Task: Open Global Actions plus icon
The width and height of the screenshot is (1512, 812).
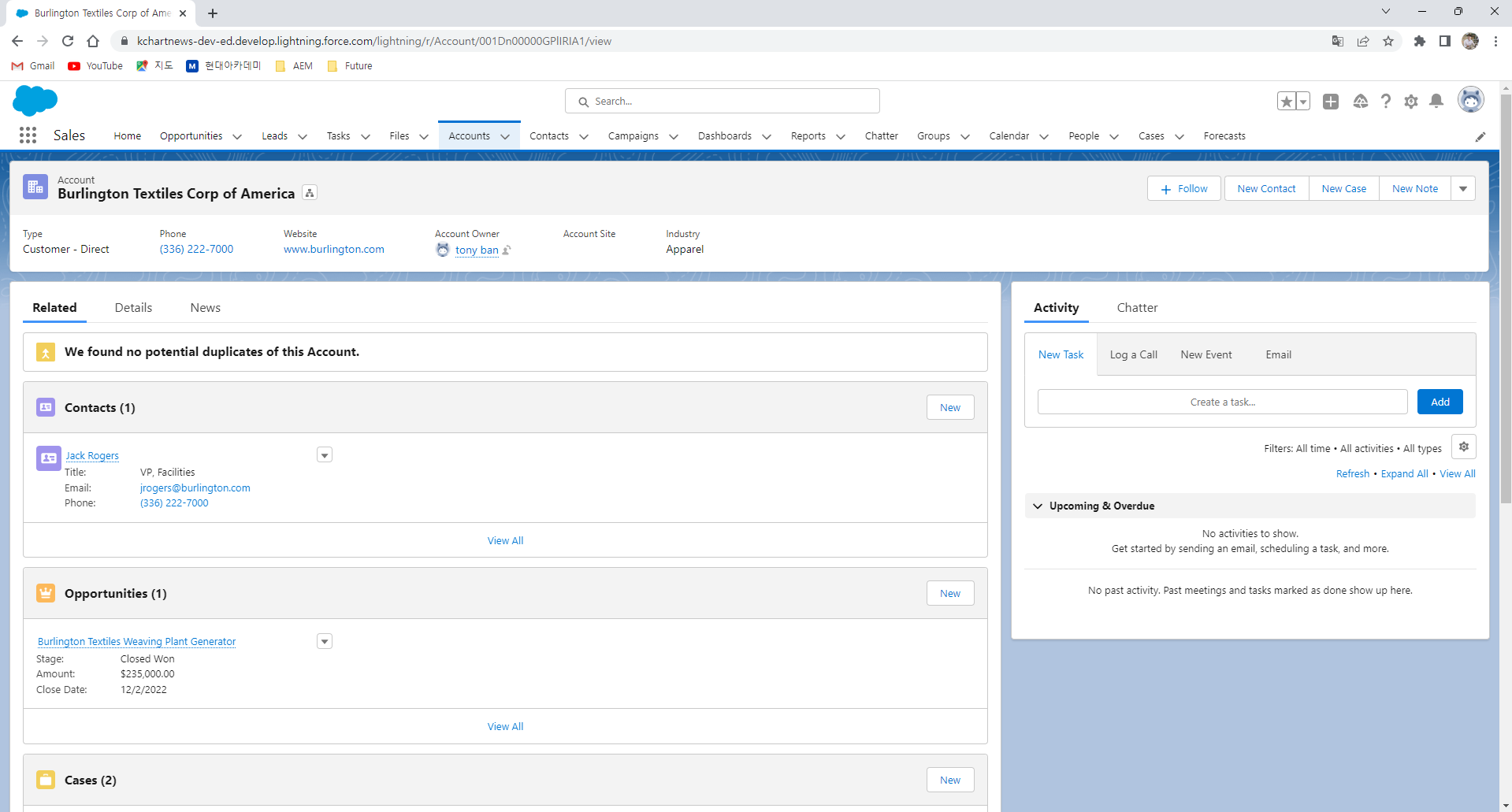Action: [1331, 101]
